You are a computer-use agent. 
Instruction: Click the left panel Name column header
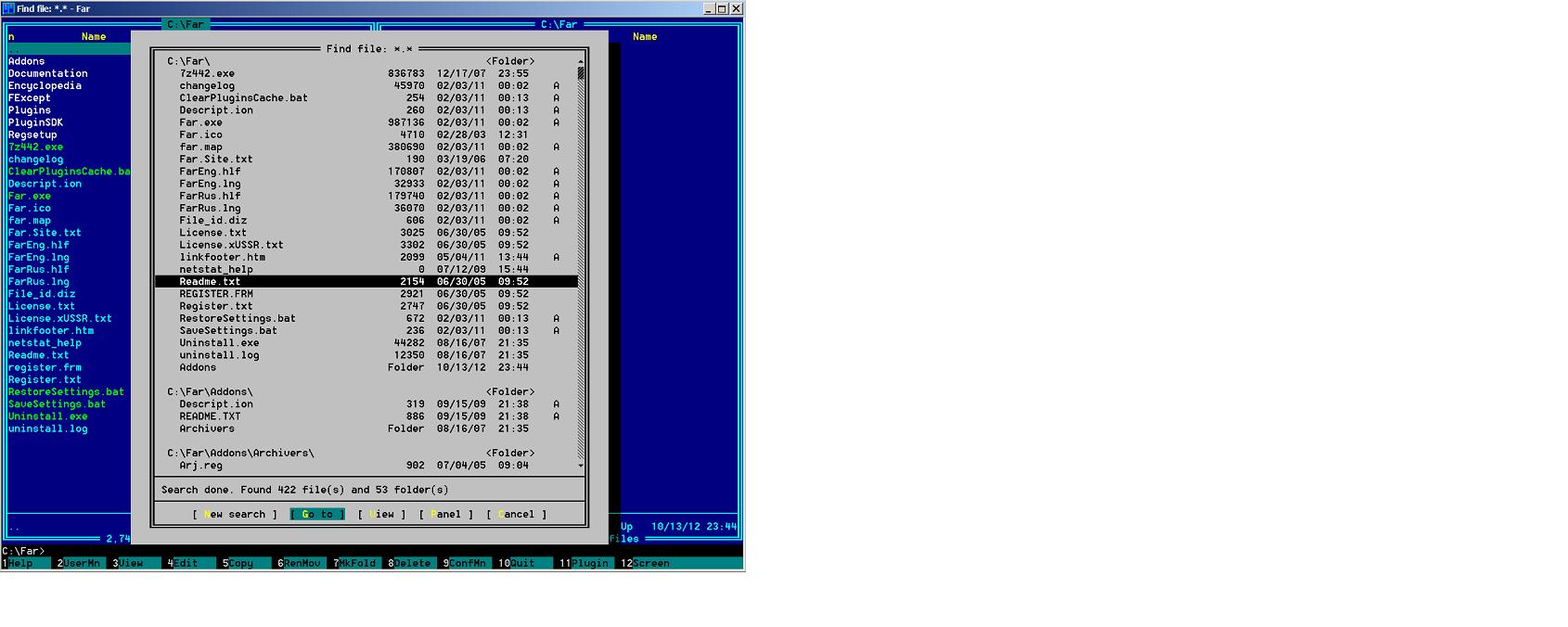pyautogui.click(x=94, y=37)
